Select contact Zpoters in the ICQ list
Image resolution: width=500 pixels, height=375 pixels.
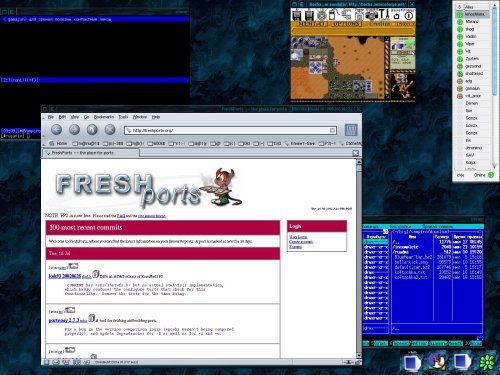coord(472,59)
